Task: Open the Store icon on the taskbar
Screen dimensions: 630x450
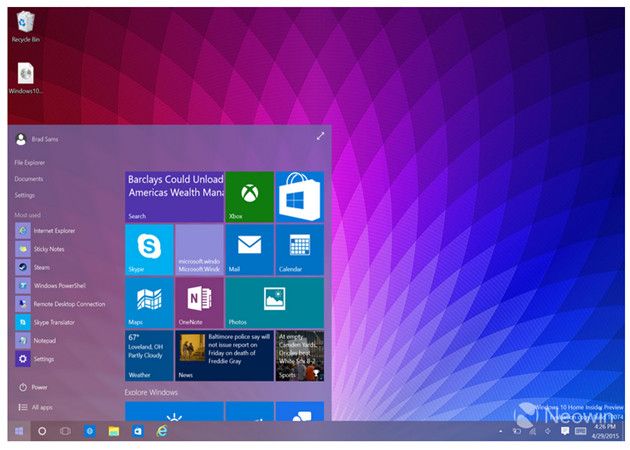Action: pos(137,431)
